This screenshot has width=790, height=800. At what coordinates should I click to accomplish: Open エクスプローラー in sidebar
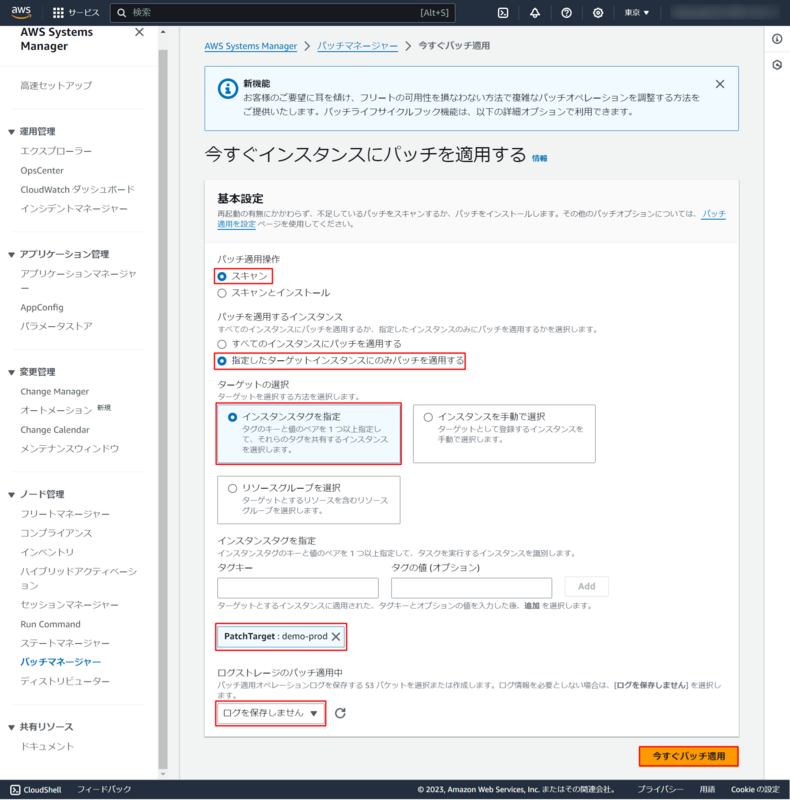coord(56,151)
